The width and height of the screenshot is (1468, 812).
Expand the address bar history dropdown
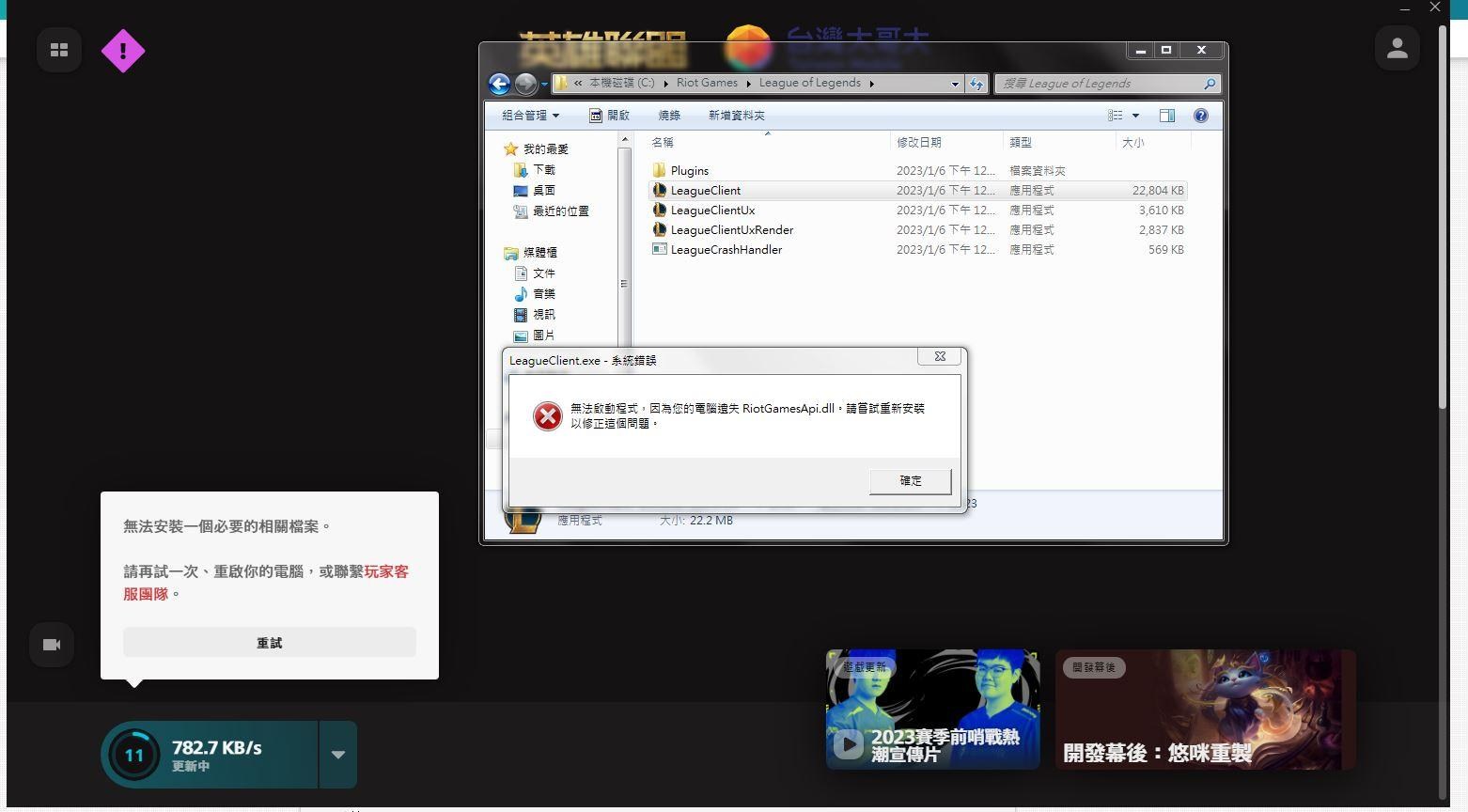(x=955, y=84)
